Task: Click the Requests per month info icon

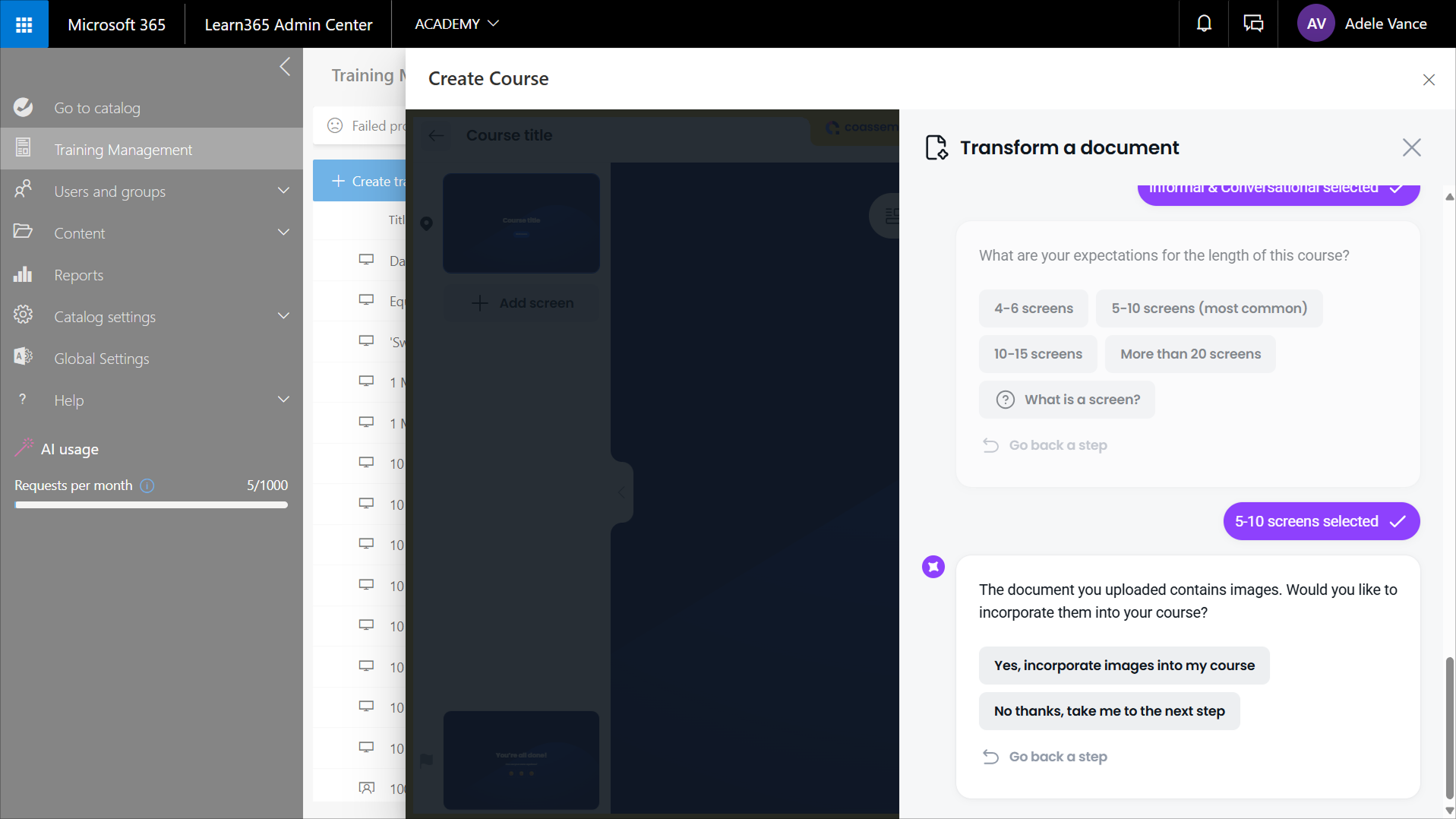Action: point(147,485)
